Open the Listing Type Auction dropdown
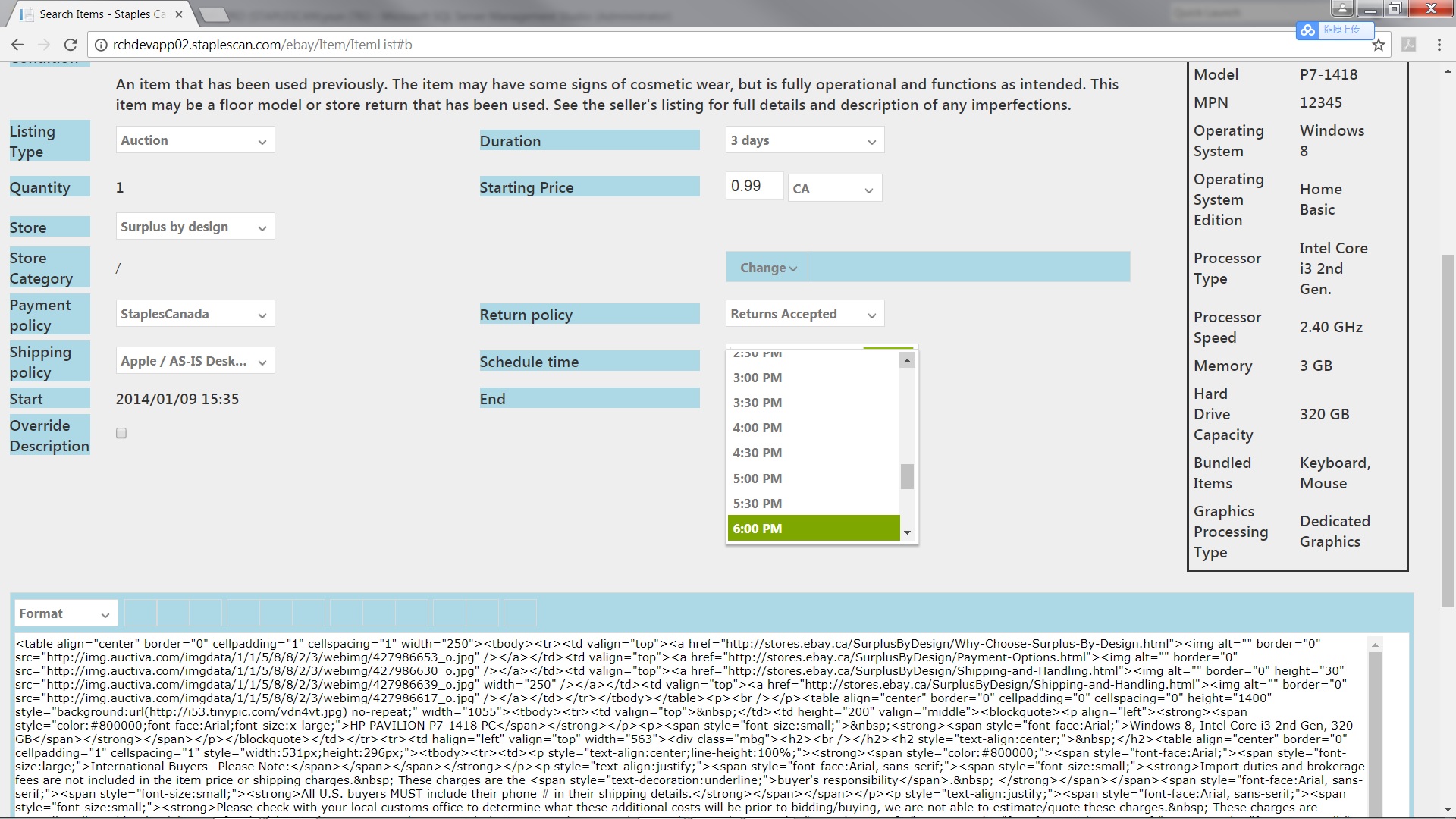Screen dimensions: 1456x819 pos(195,140)
